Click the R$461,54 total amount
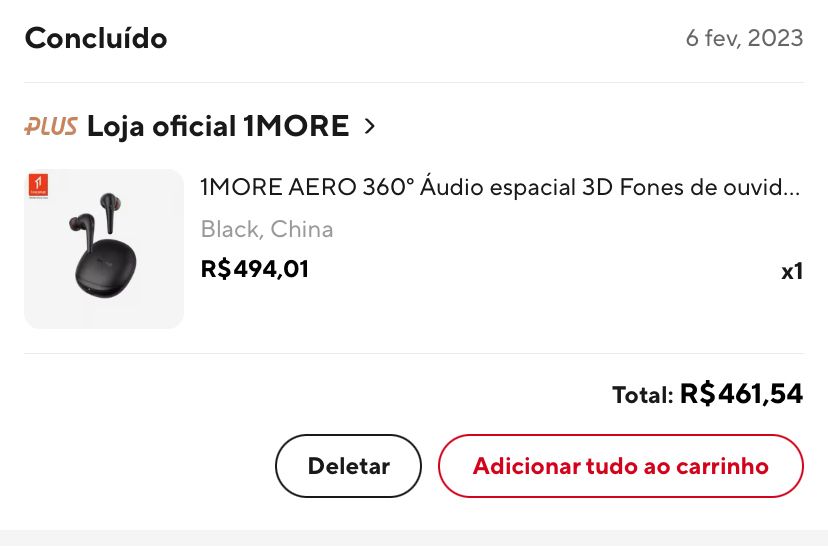Image resolution: width=828 pixels, height=554 pixels. 741,394
